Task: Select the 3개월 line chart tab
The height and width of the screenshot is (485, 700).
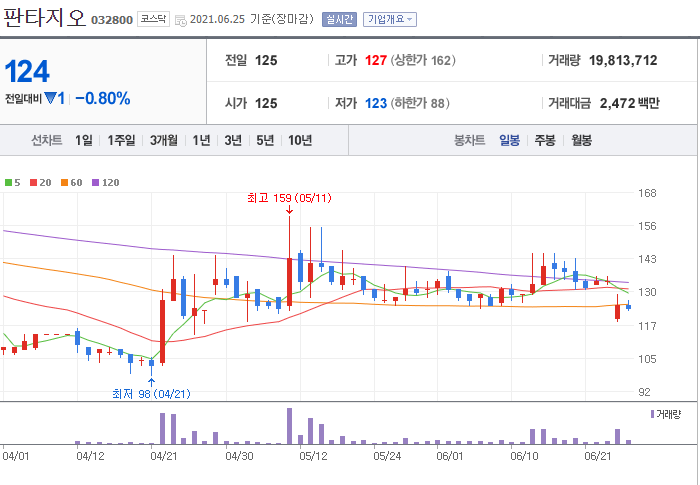Action: click(x=163, y=140)
